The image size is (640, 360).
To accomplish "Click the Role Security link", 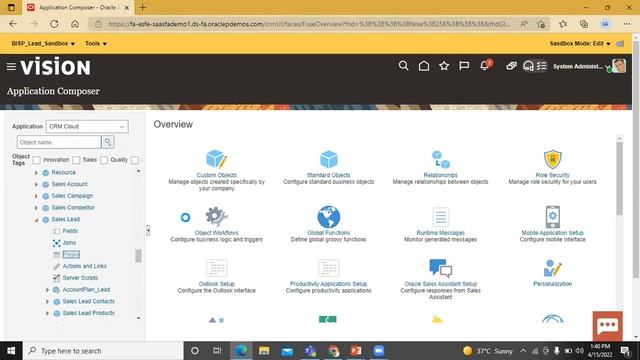I will [x=553, y=175].
